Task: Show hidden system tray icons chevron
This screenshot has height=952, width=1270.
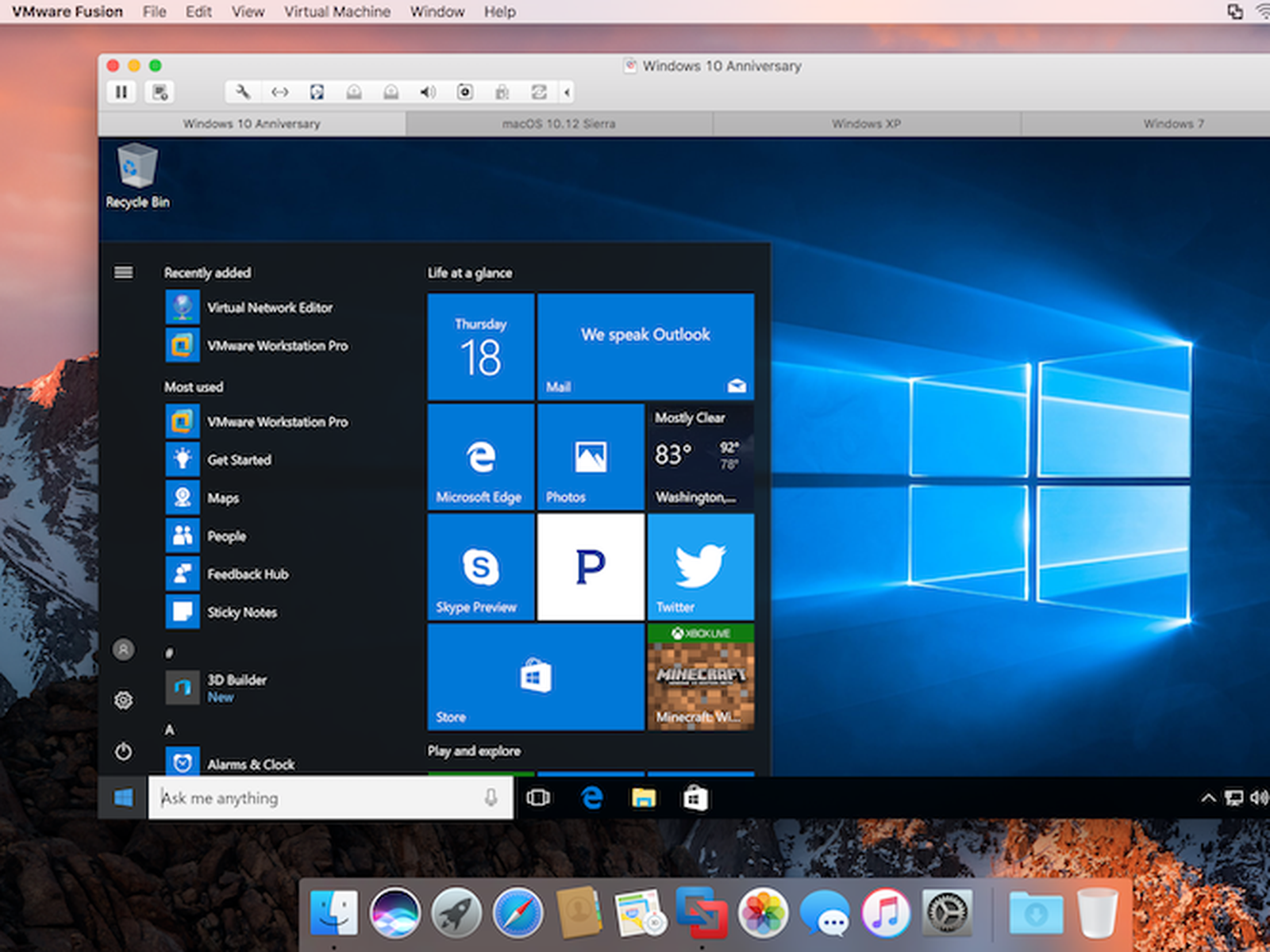Action: point(1207,798)
